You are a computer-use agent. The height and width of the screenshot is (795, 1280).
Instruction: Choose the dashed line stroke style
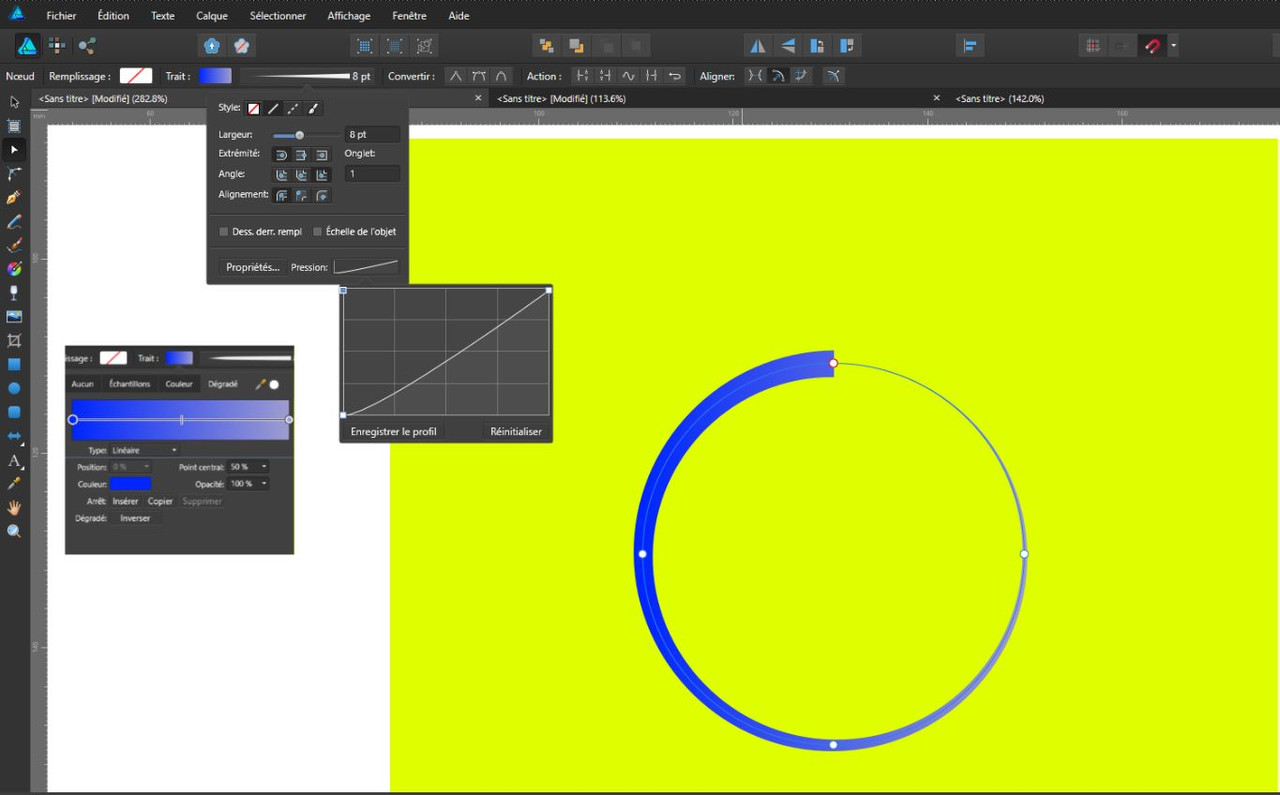coord(293,108)
